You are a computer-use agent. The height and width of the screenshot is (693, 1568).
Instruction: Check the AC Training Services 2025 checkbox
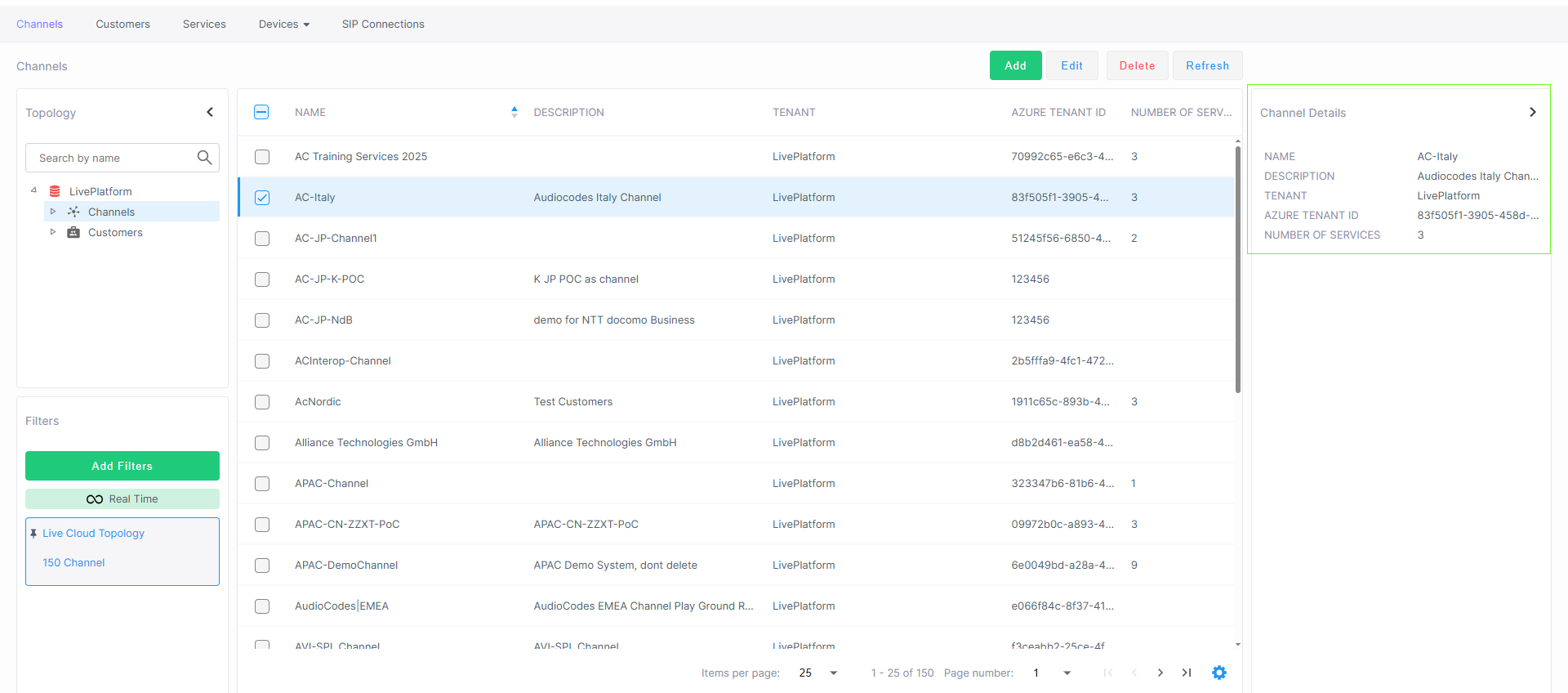pos(262,157)
